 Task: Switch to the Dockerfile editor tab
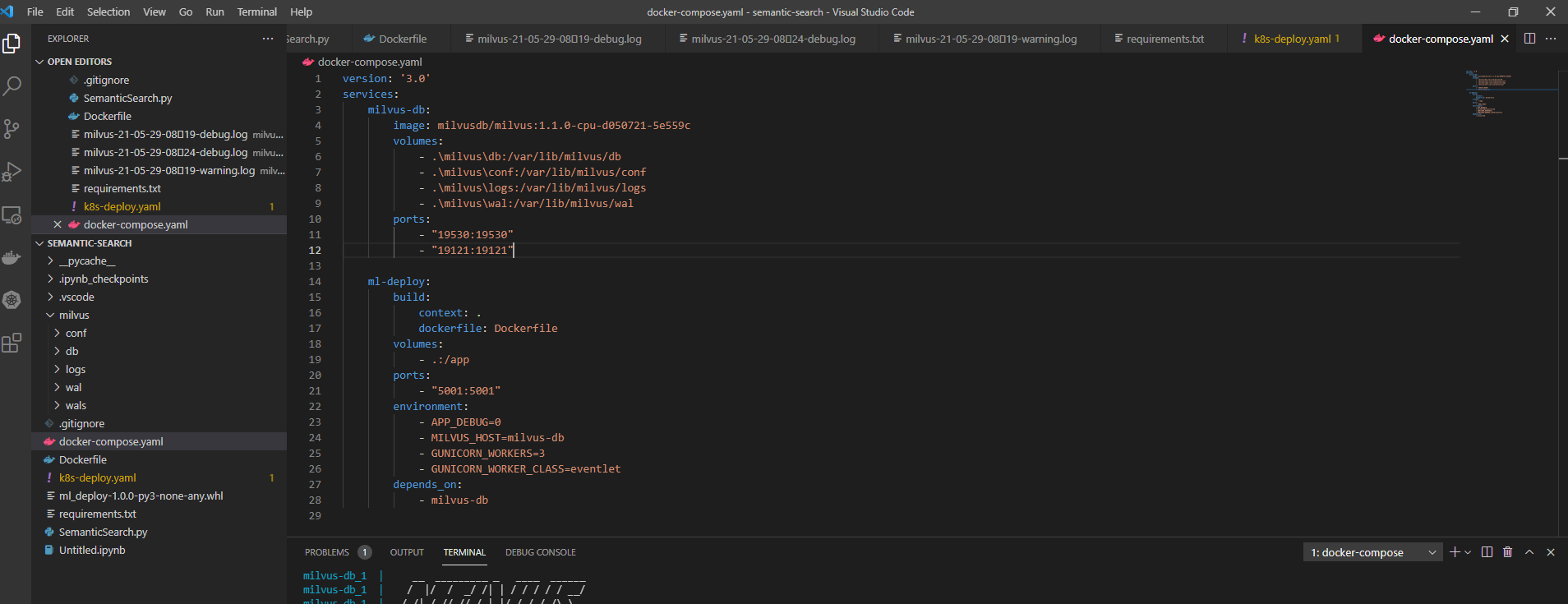pos(402,39)
